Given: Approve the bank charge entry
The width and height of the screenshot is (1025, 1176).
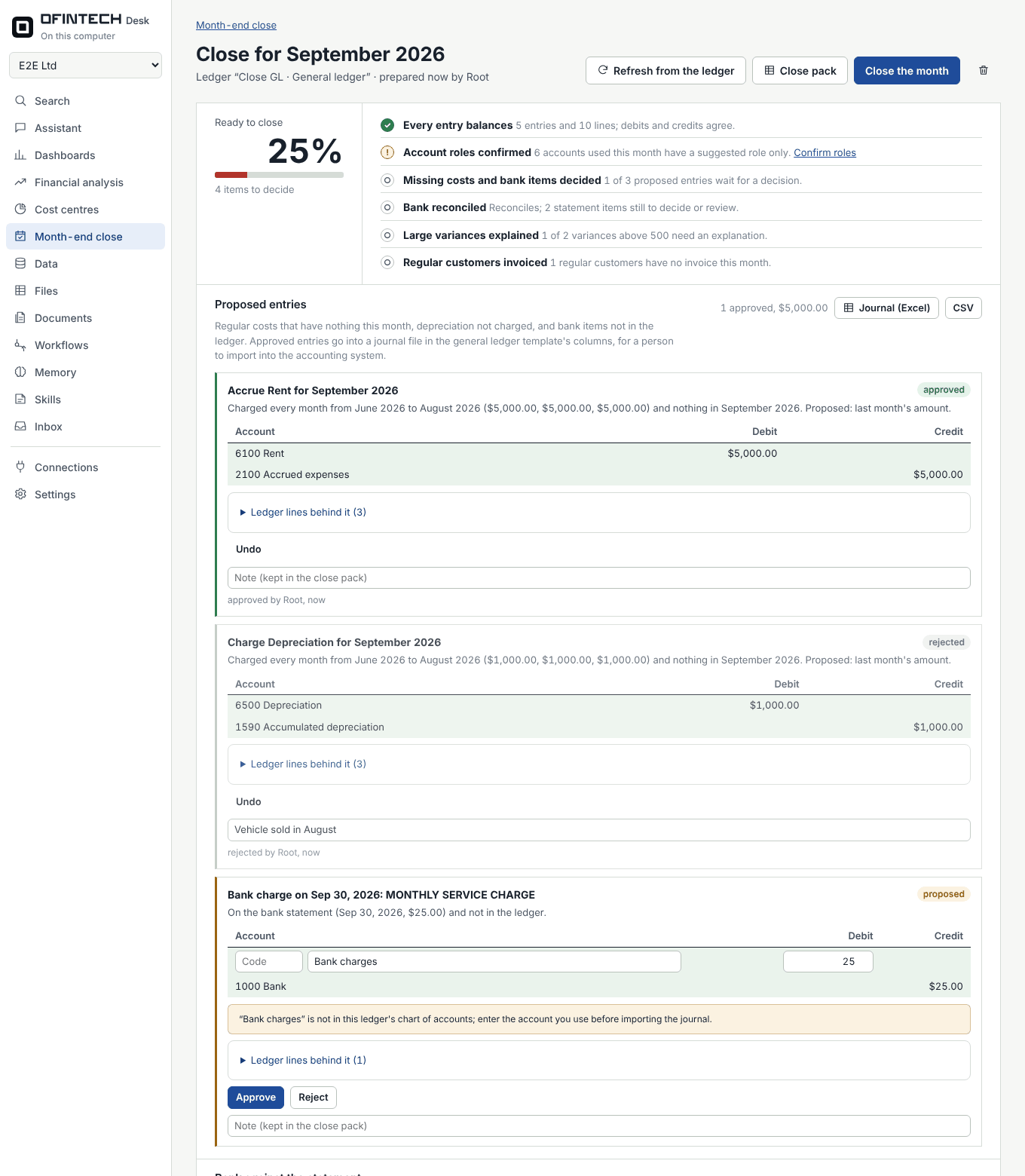Looking at the screenshot, I should pyautogui.click(x=255, y=1098).
